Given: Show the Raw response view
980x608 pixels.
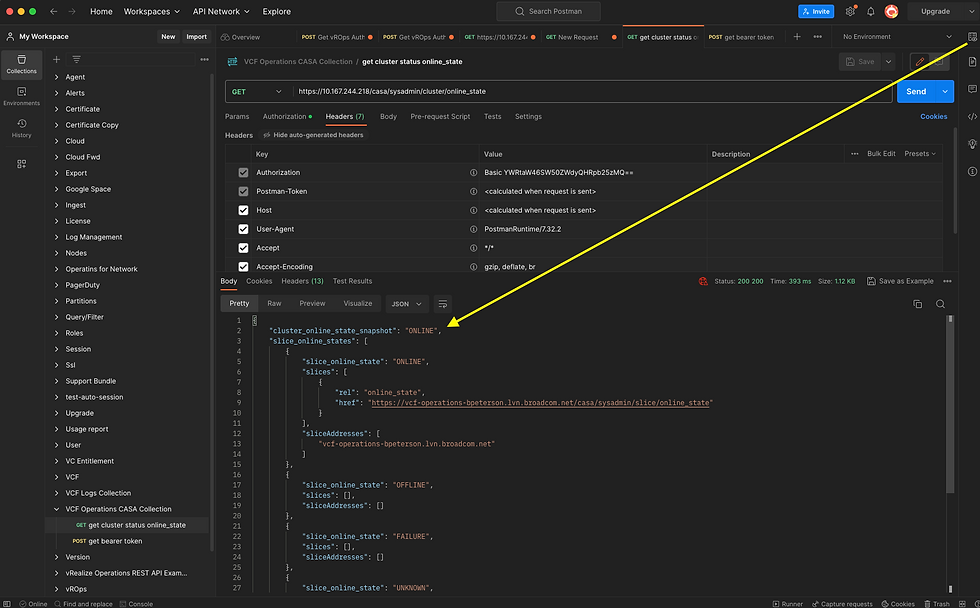Looking at the screenshot, I should pyautogui.click(x=274, y=304).
